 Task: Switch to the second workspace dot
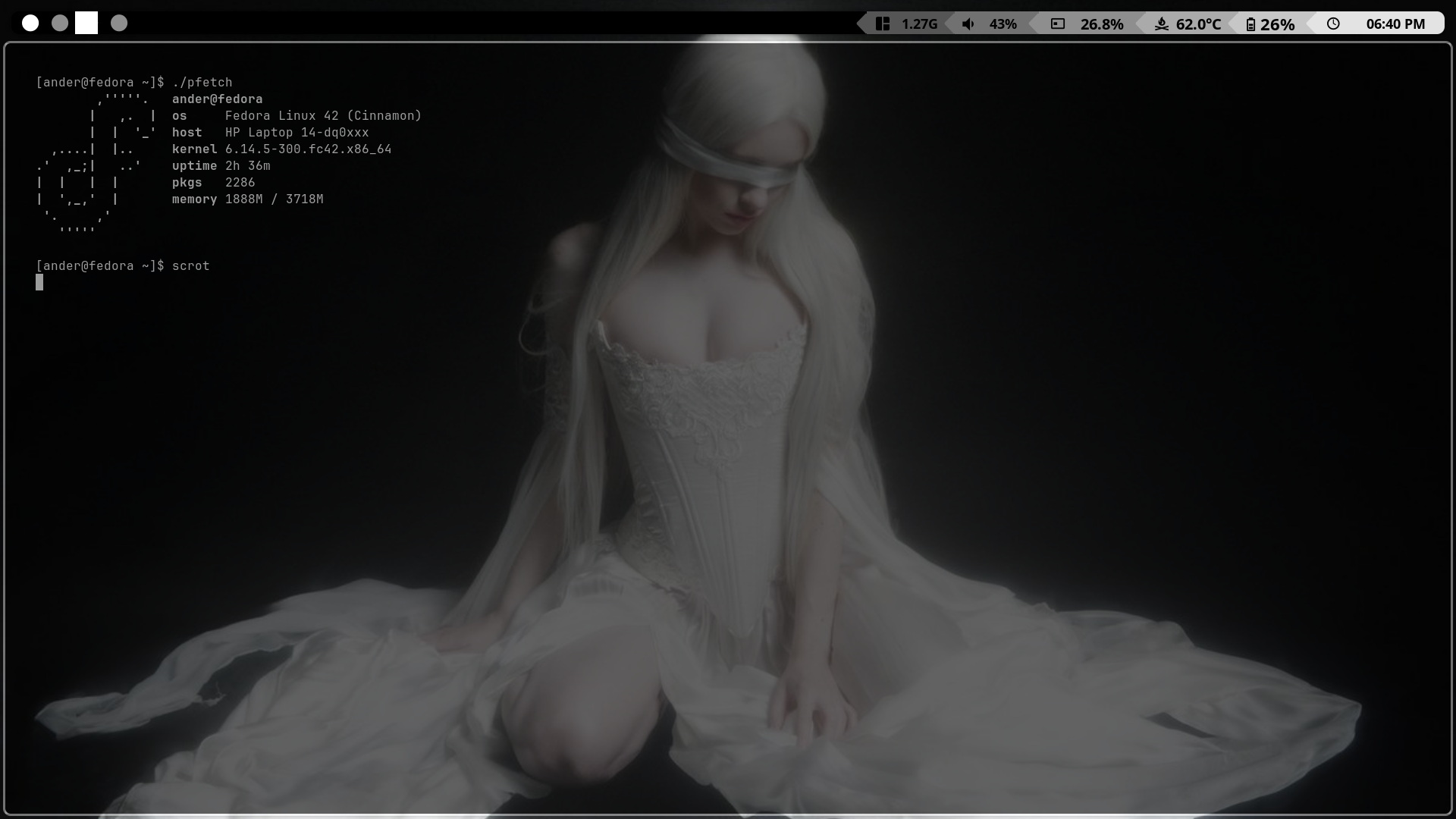click(x=60, y=24)
